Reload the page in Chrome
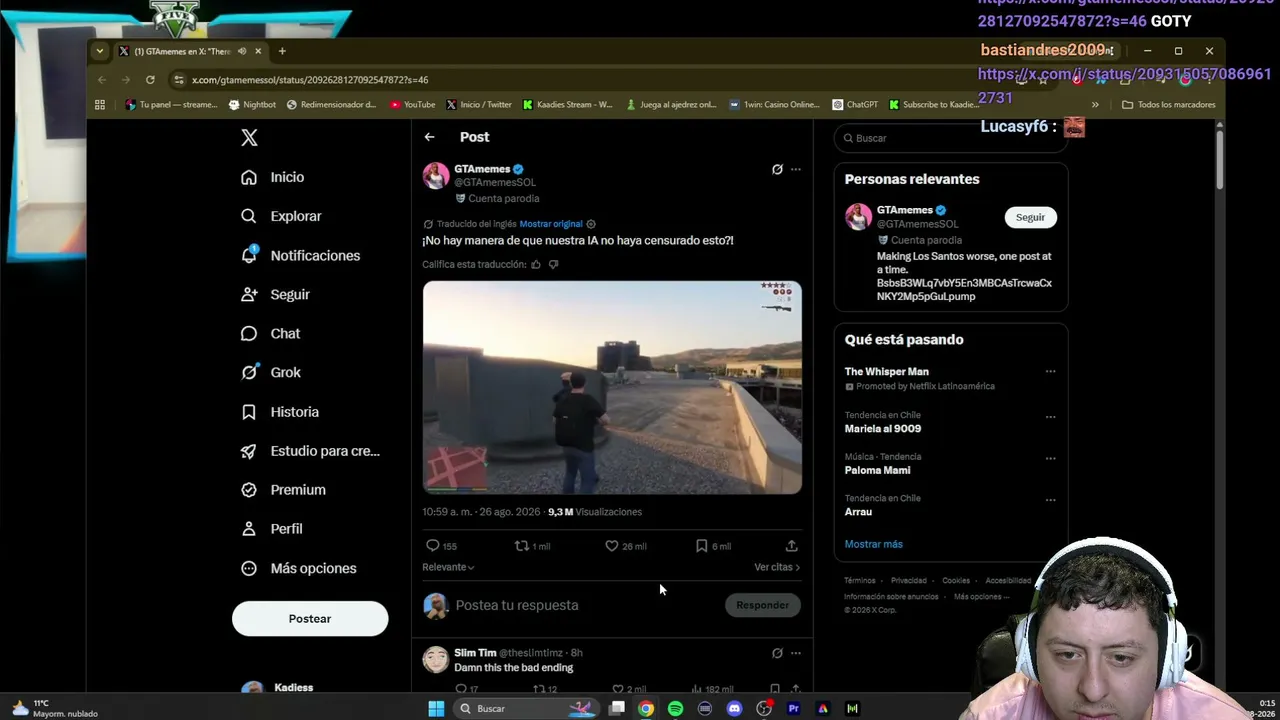This screenshot has height=720, width=1280. tap(150, 80)
